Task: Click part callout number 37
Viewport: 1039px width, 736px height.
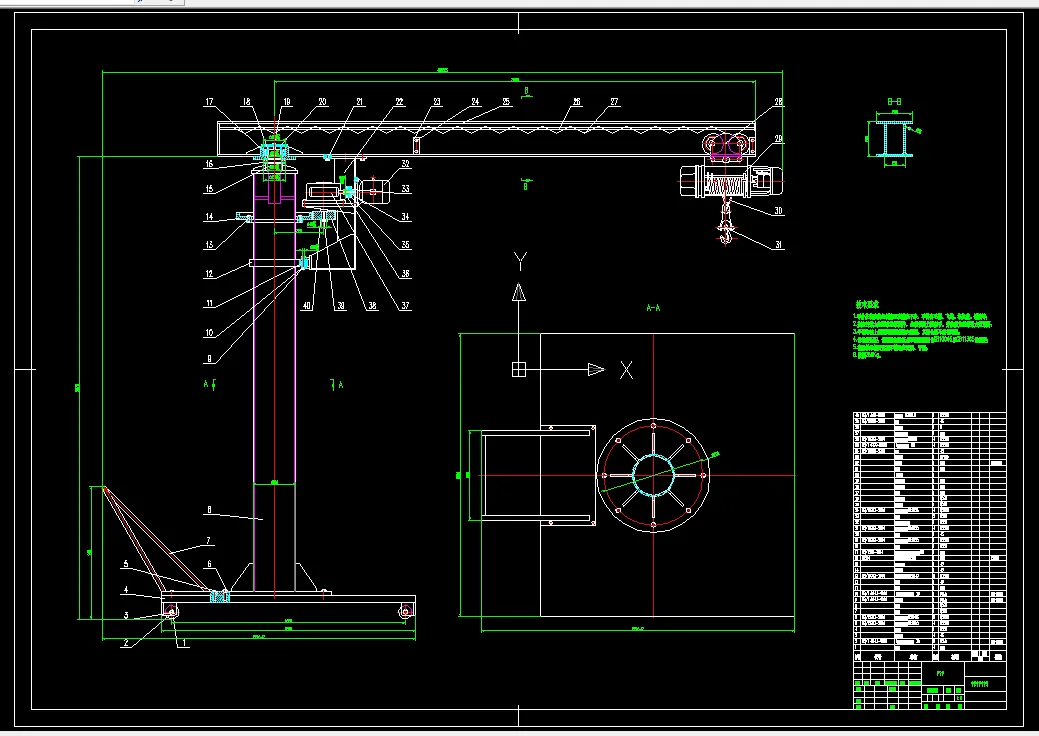Action: (406, 306)
